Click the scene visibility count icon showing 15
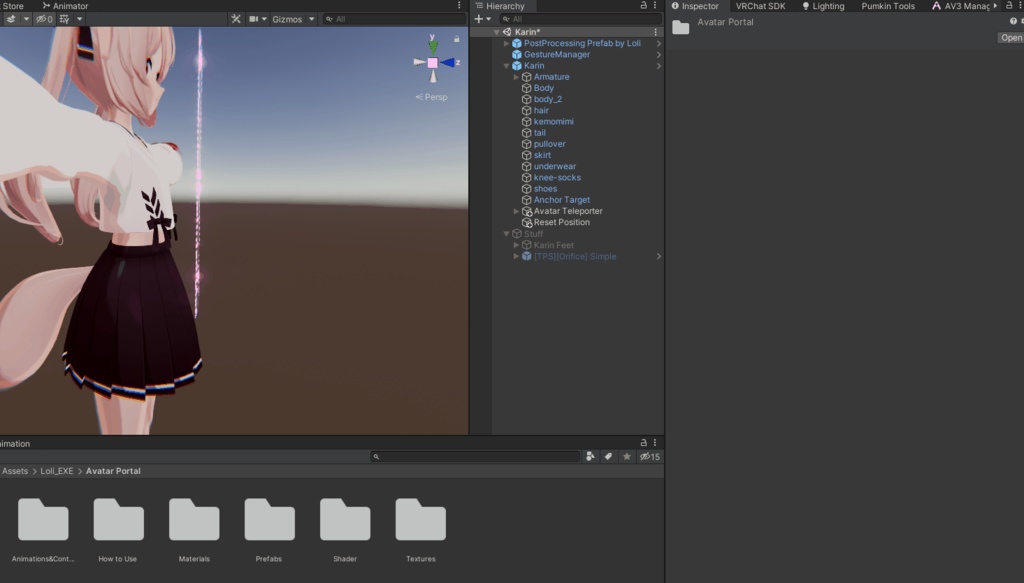 (x=649, y=456)
